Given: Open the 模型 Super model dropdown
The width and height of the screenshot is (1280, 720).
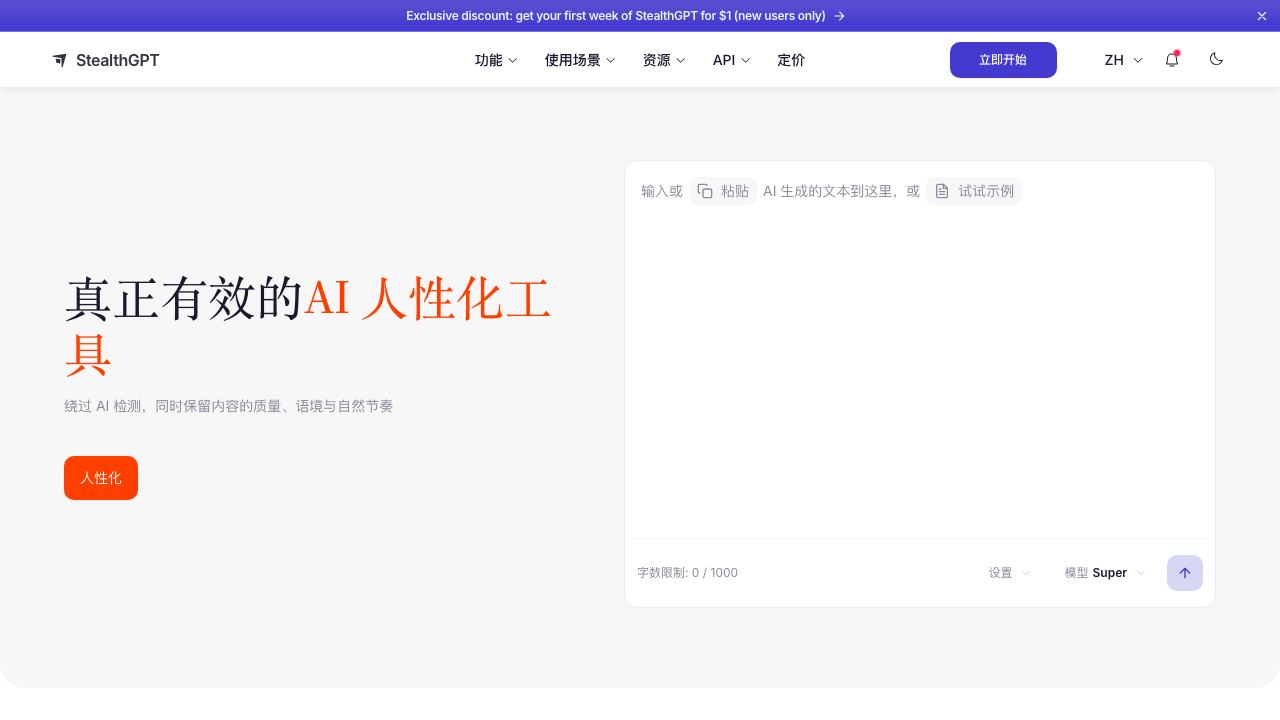Looking at the screenshot, I should tap(1105, 573).
